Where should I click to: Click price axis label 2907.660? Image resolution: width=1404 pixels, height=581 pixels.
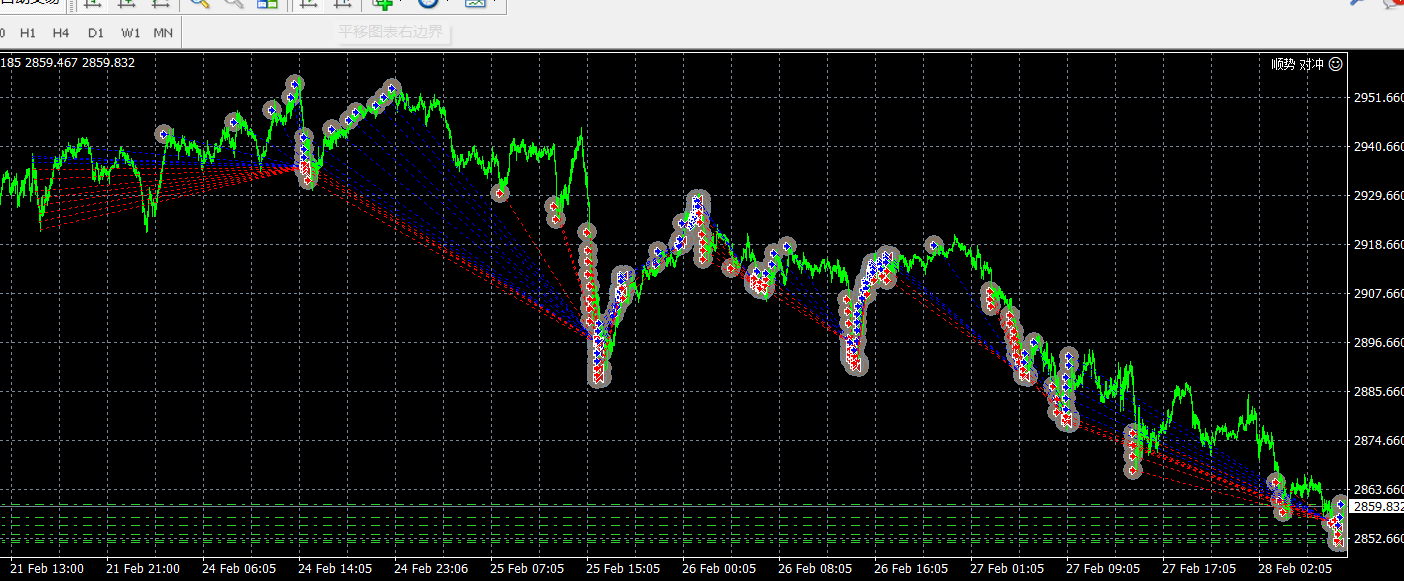[1378, 294]
